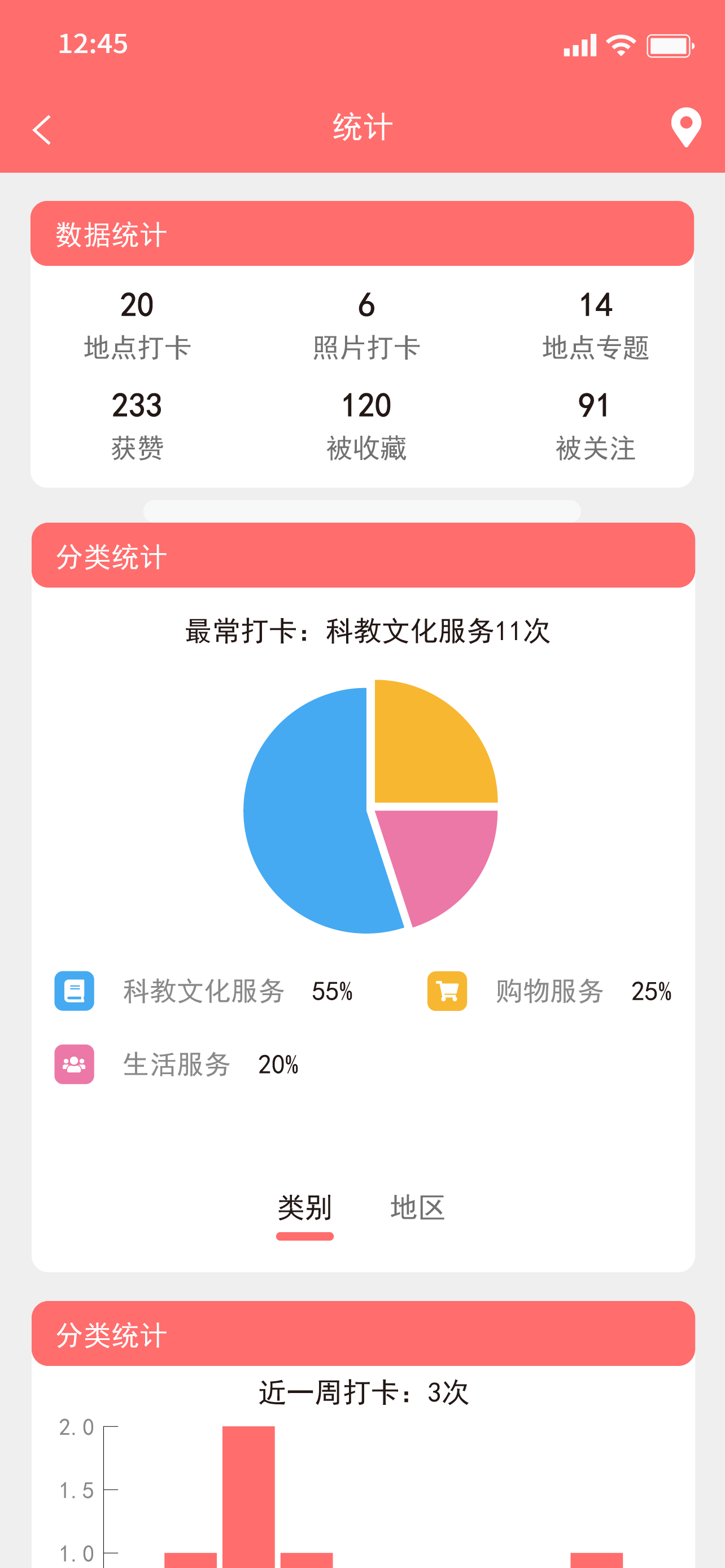Tap the back arrow icon
Image resolution: width=725 pixels, height=1568 pixels.
[x=42, y=130]
